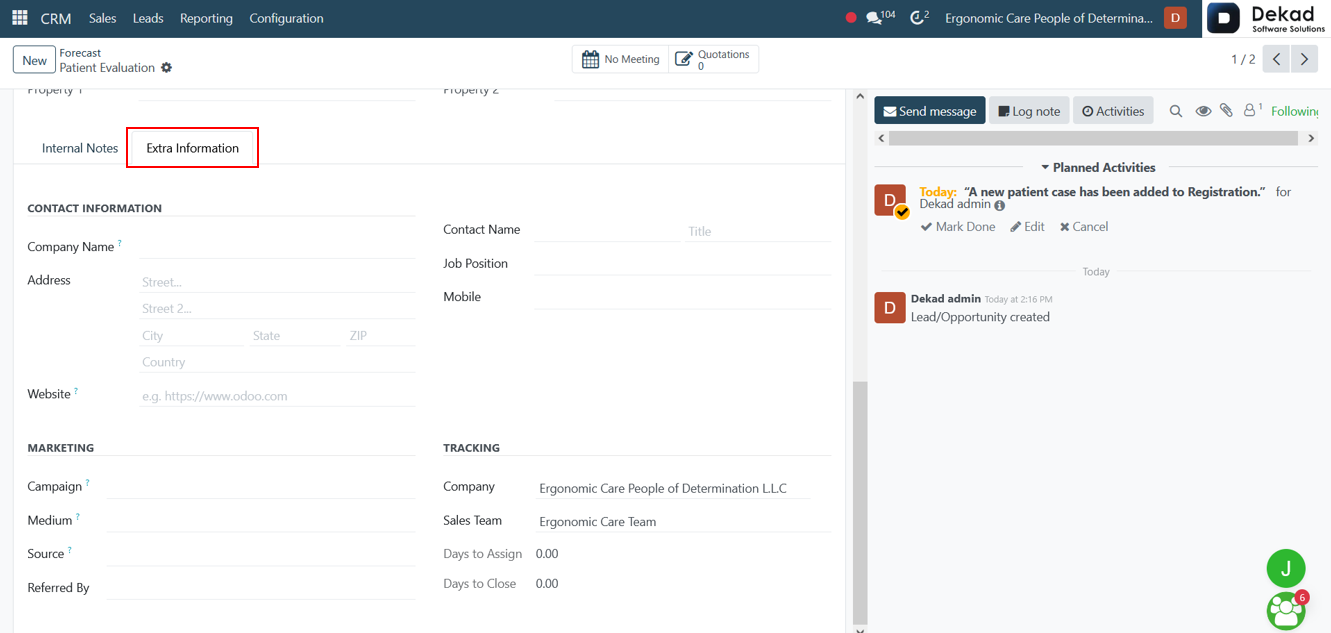
Task: Click the Website input field
Action: click(x=278, y=396)
